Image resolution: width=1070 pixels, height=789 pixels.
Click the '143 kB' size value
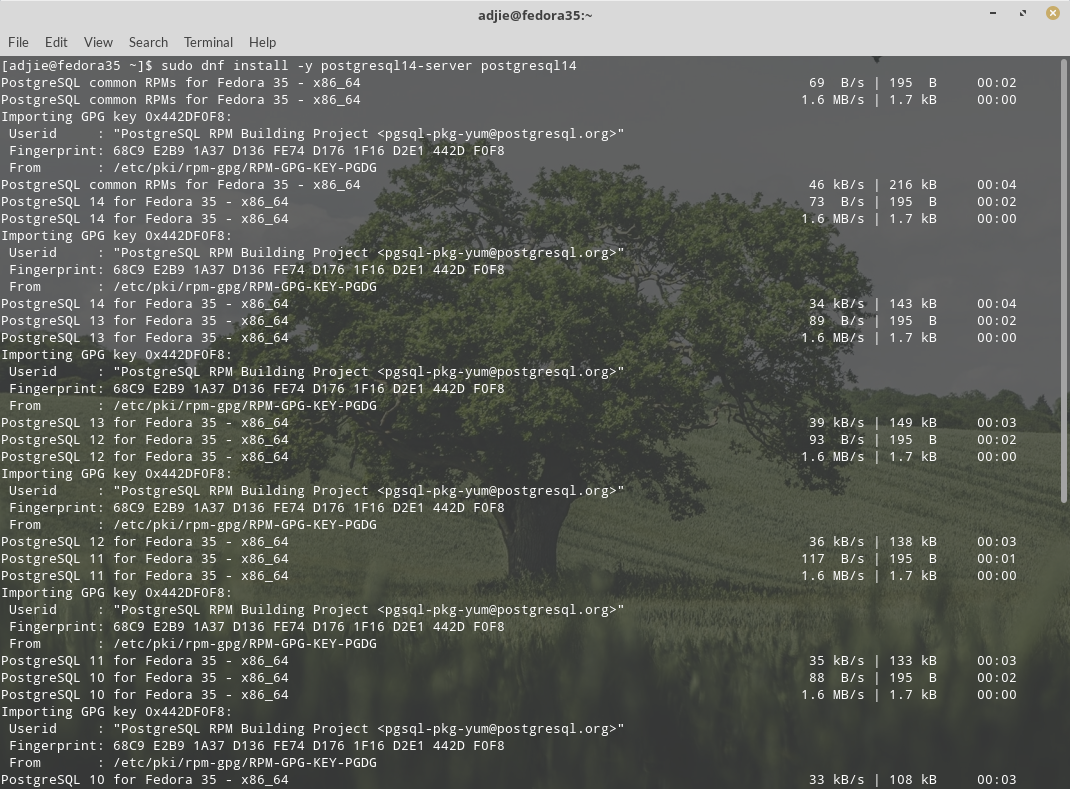click(913, 304)
